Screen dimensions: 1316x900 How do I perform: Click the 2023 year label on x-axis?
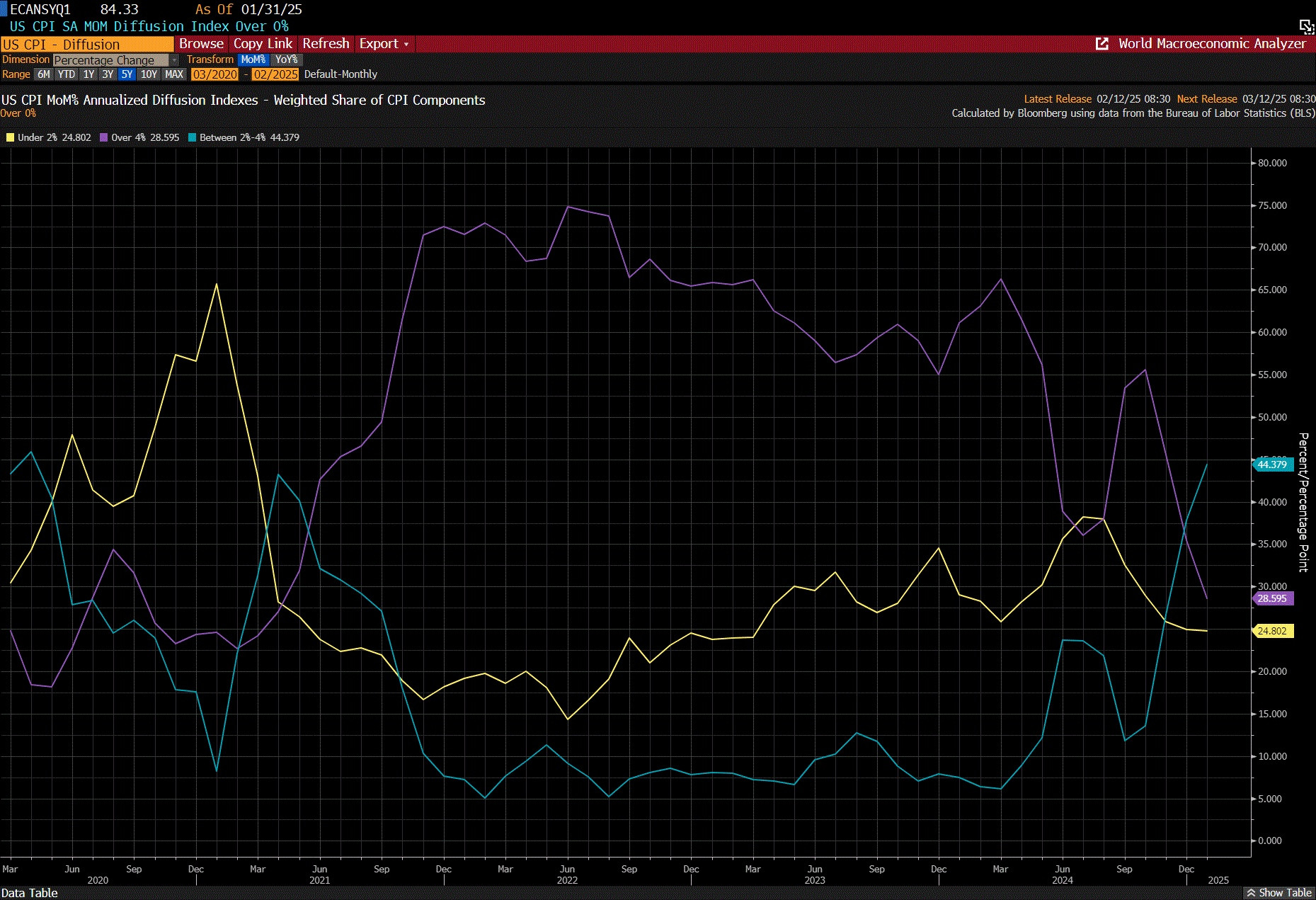tap(815, 880)
